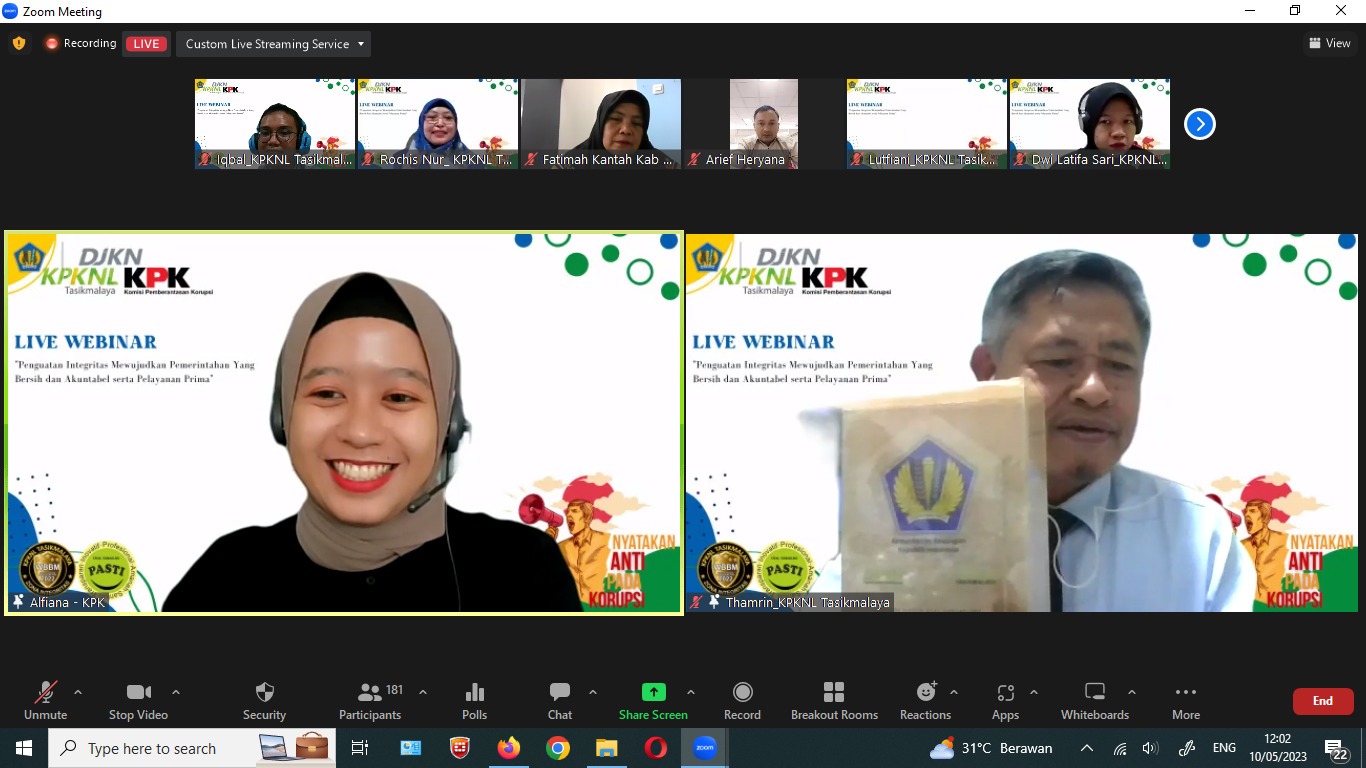Image resolution: width=1366 pixels, height=768 pixels.
Task: Open the Reactions menu
Action: [x=926, y=700]
